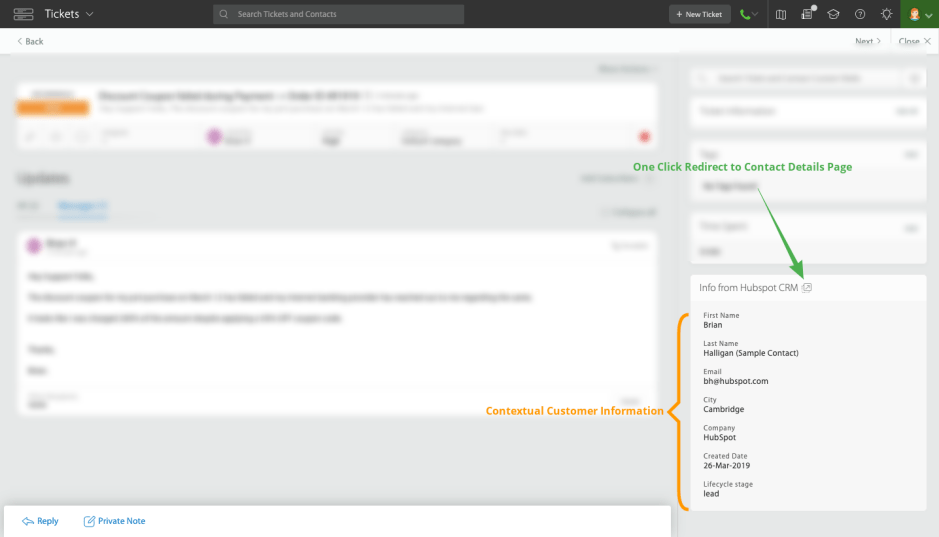Open the user avatar profile dropdown
This screenshot has width=939, height=537.
pos(920,14)
